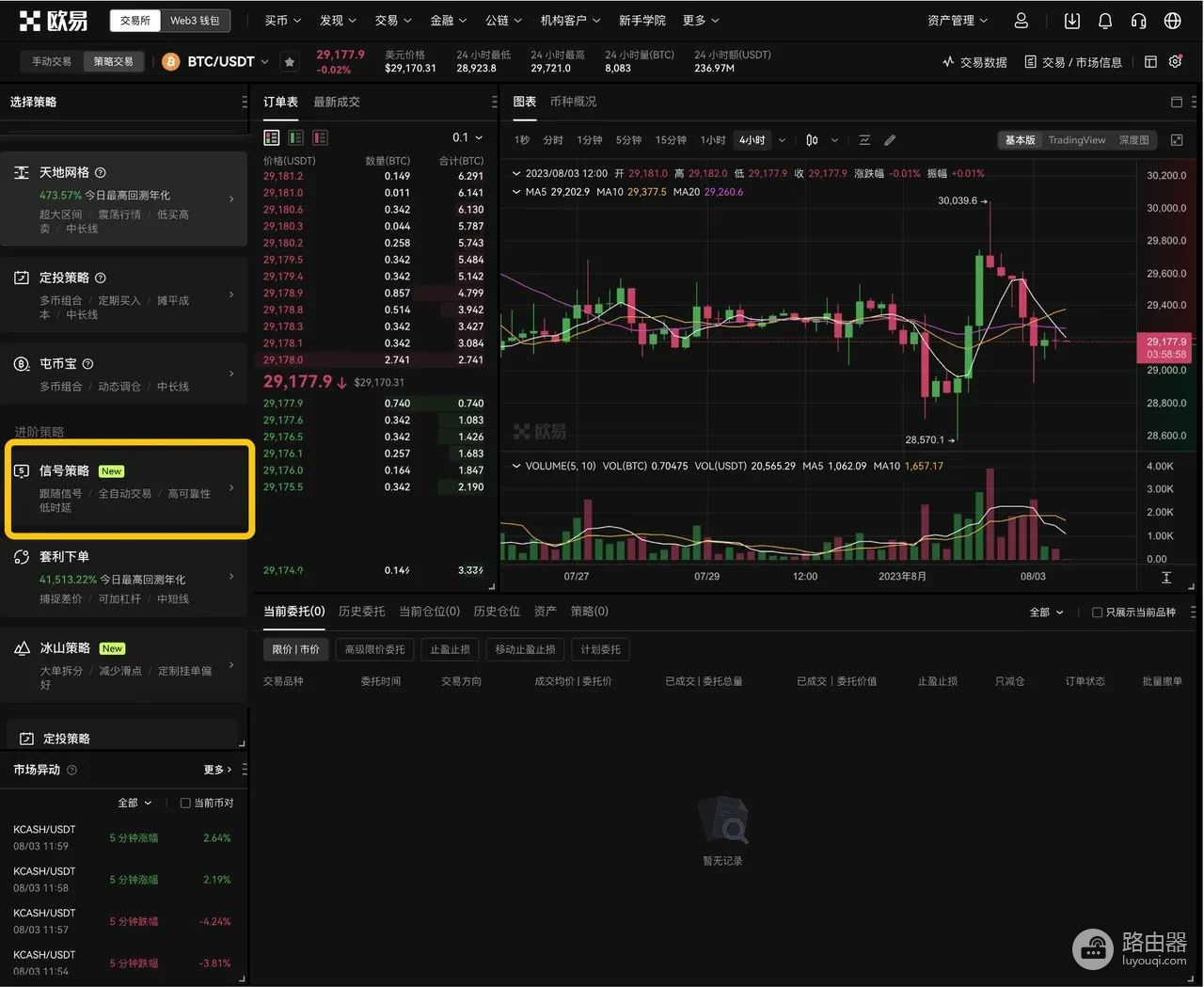Click the 市场异动 help question icon
The width and height of the screenshot is (1204, 987).
point(71,770)
